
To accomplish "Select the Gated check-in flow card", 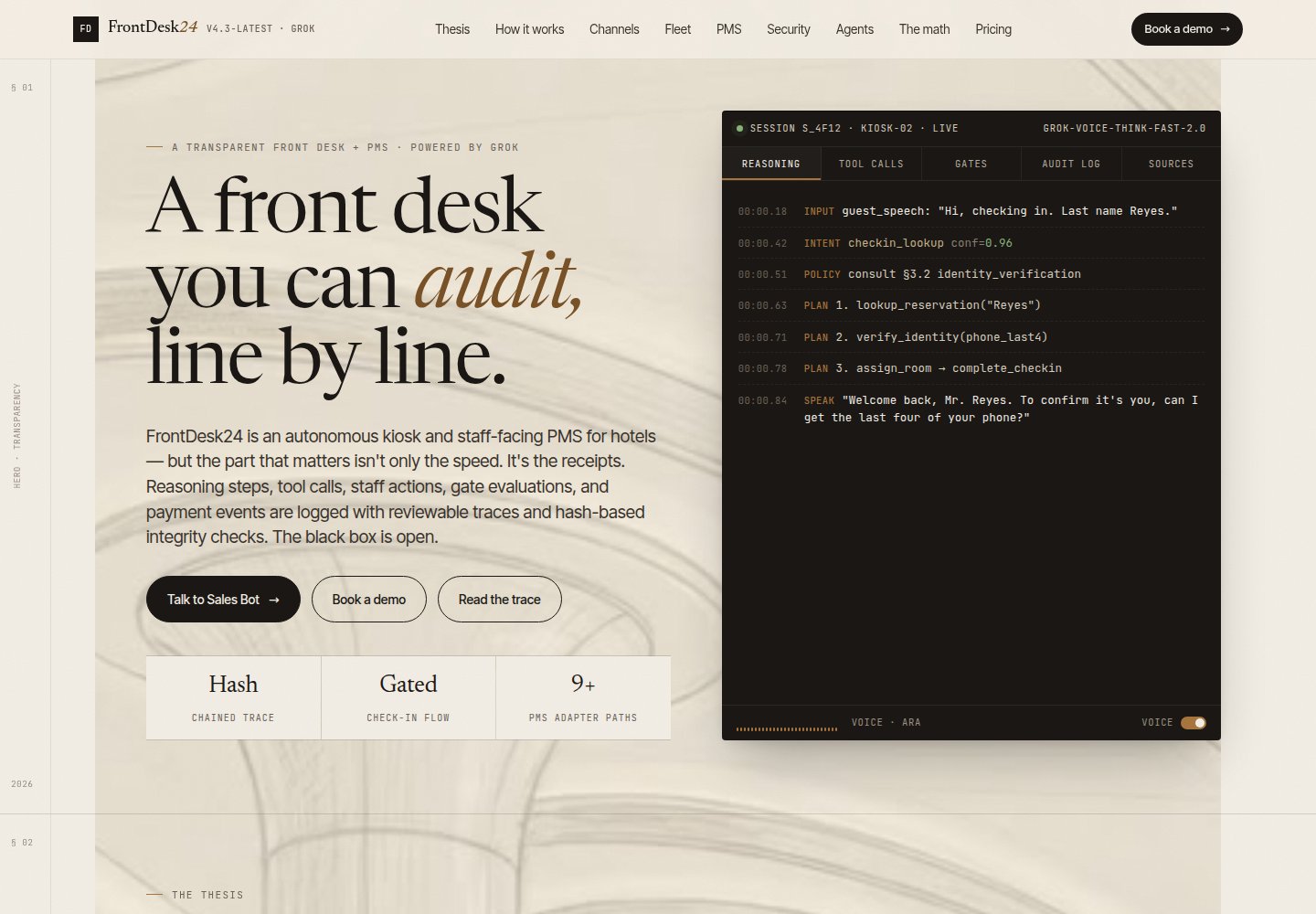I will point(409,697).
